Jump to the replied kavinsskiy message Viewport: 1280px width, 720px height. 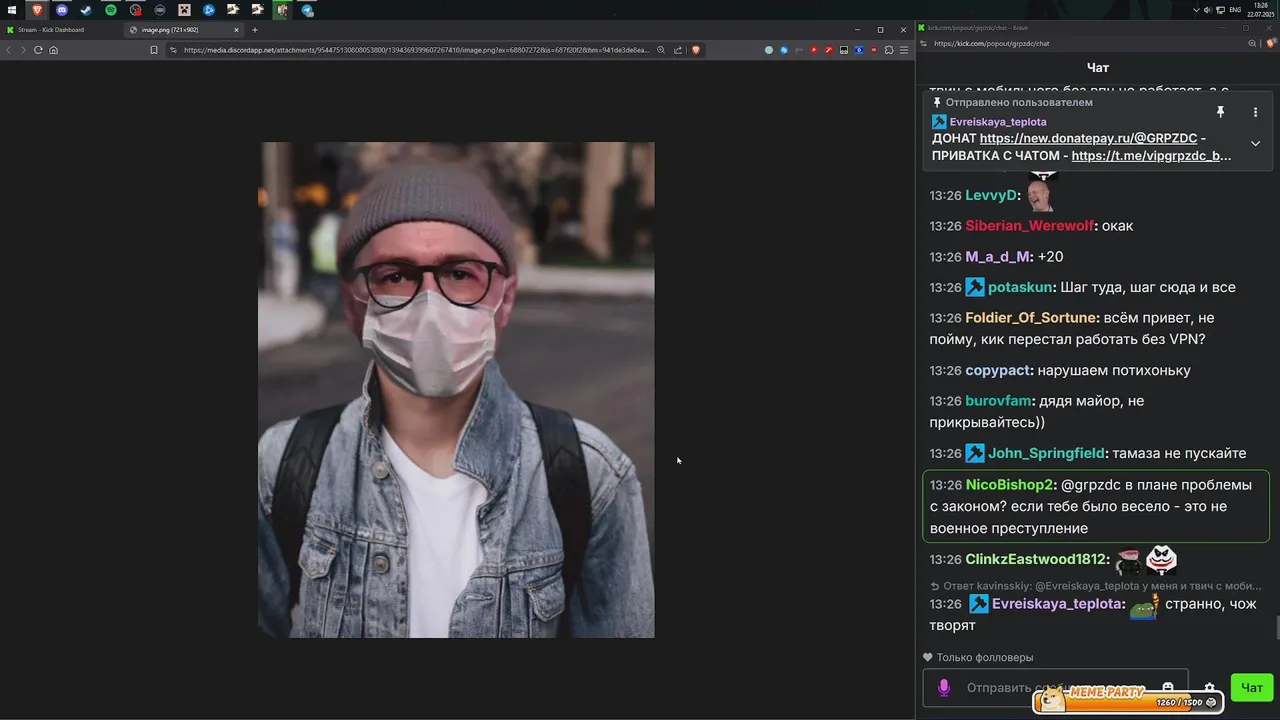1095,586
